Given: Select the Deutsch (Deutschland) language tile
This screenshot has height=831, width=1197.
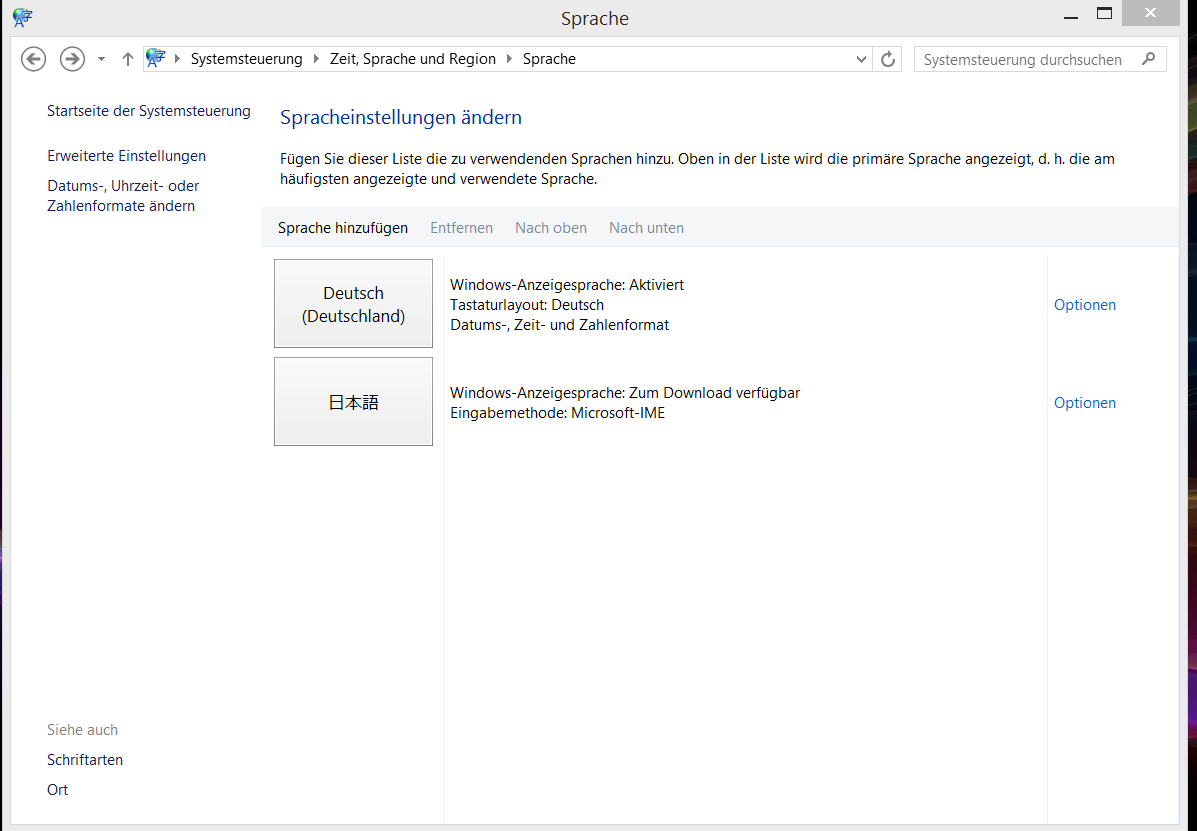Looking at the screenshot, I should click(353, 304).
